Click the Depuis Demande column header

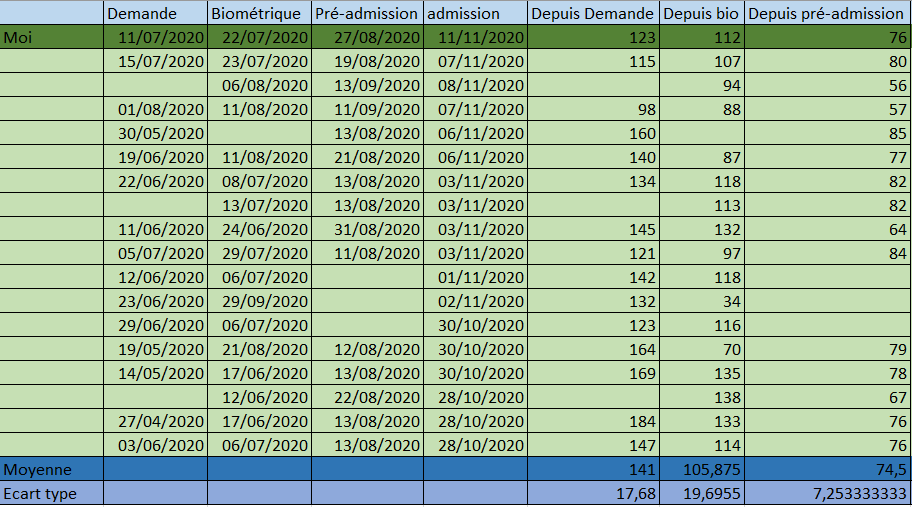[x=593, y=13]
